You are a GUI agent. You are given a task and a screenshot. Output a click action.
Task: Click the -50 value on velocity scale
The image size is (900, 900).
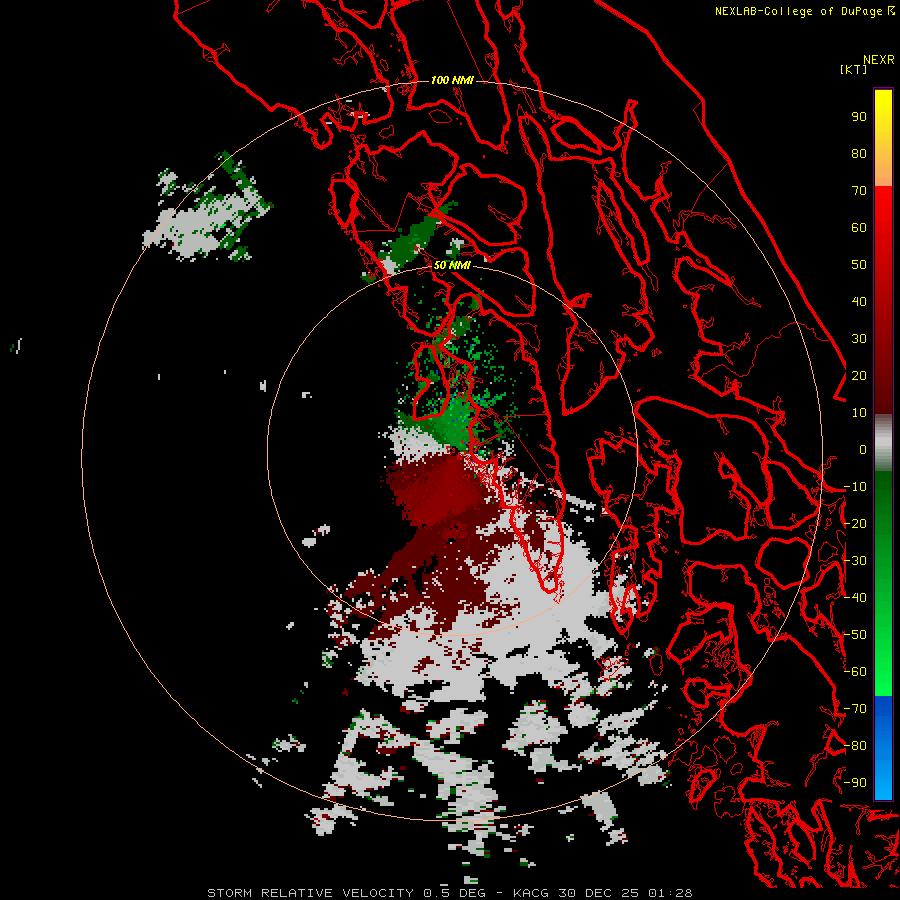[x=855, y=635]
